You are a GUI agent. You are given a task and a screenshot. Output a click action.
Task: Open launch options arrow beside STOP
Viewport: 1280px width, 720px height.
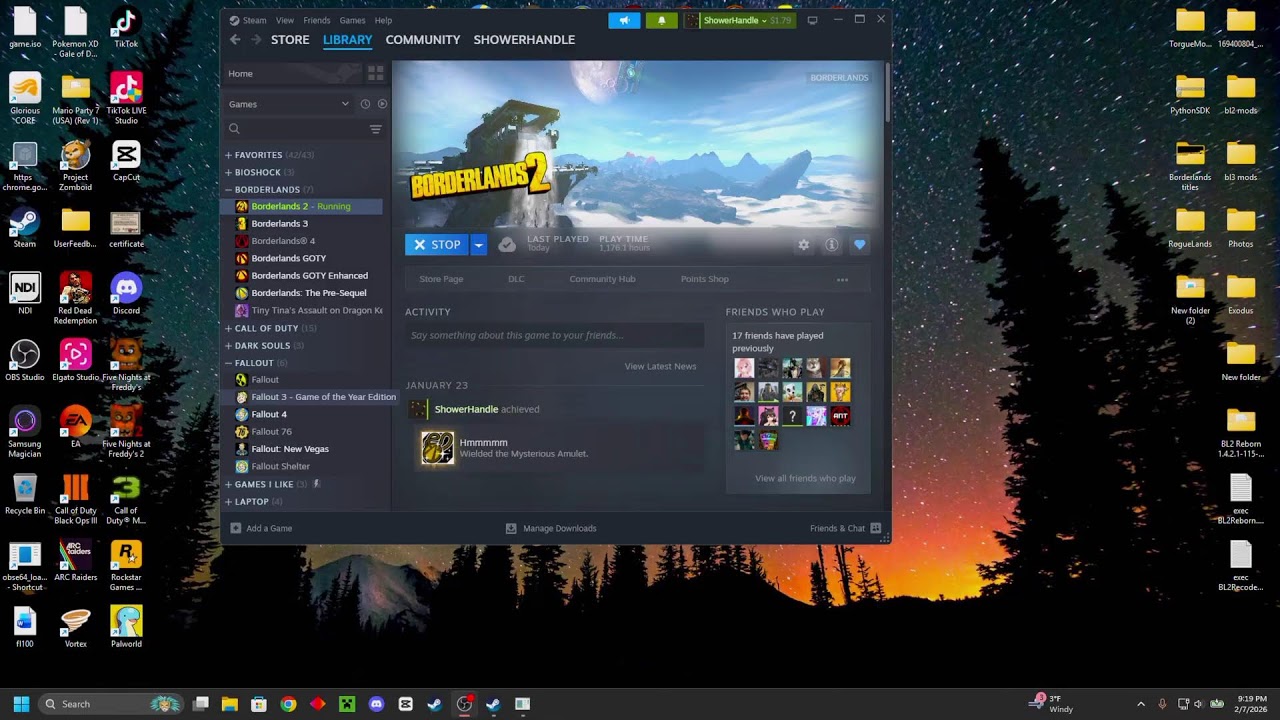coord(478,245)
